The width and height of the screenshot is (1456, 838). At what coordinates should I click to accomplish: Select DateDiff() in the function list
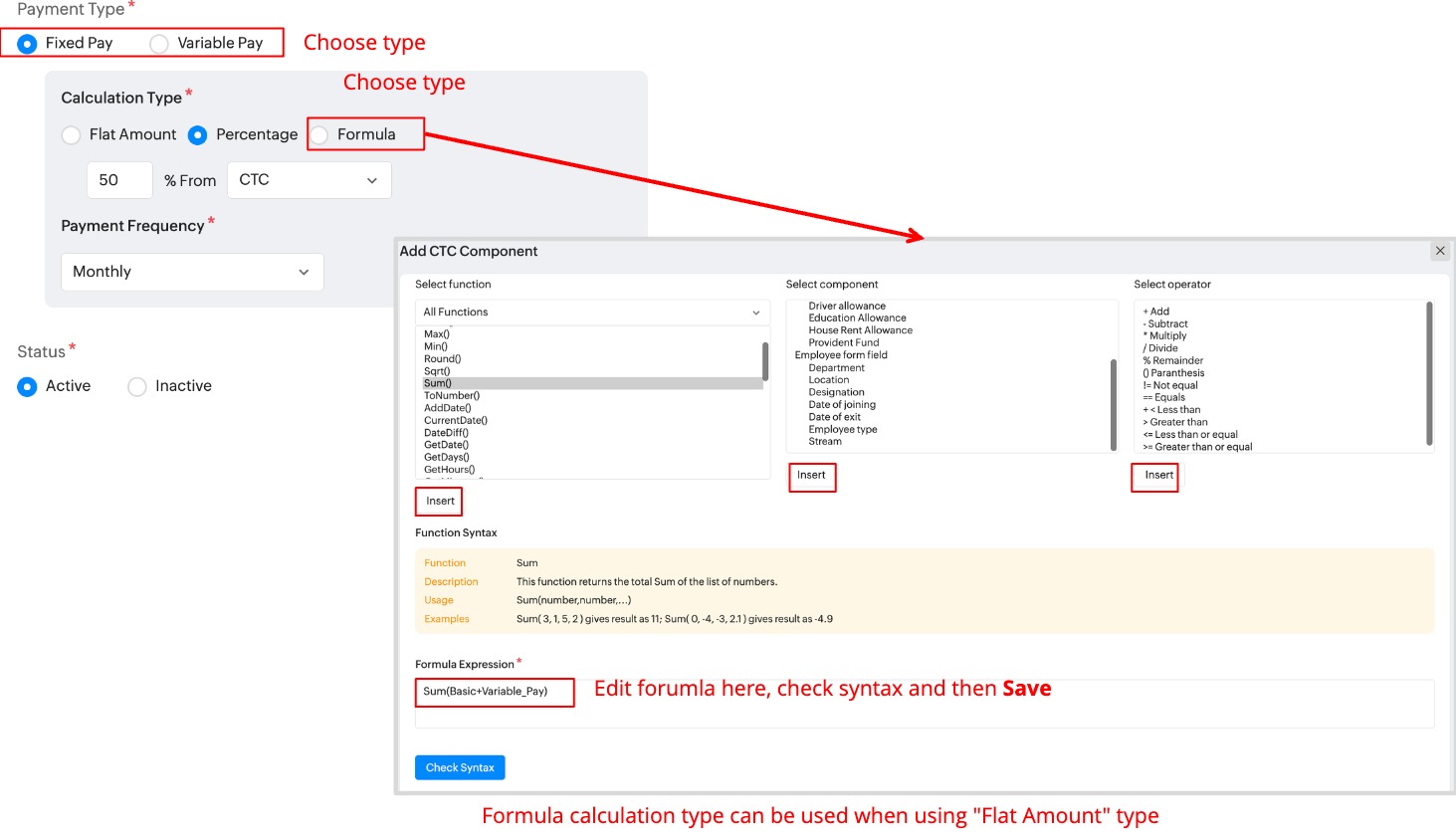[446, 433]
